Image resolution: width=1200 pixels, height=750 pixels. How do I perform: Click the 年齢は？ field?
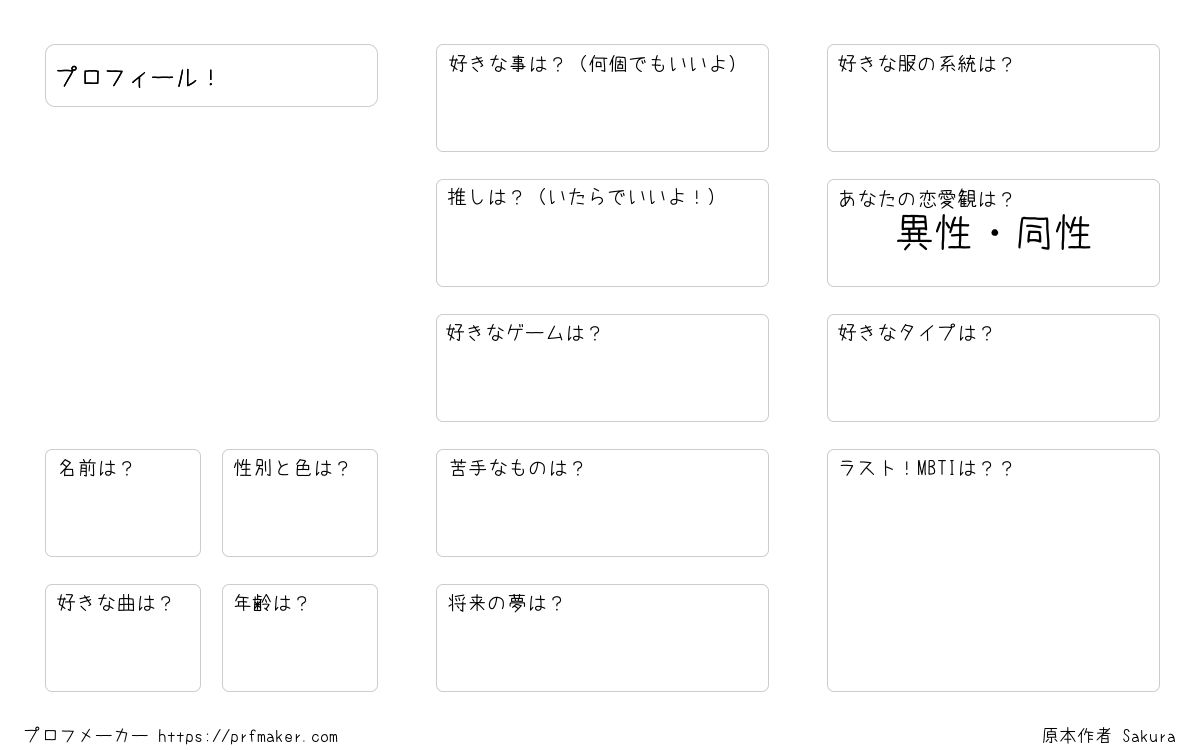point(300,638)
